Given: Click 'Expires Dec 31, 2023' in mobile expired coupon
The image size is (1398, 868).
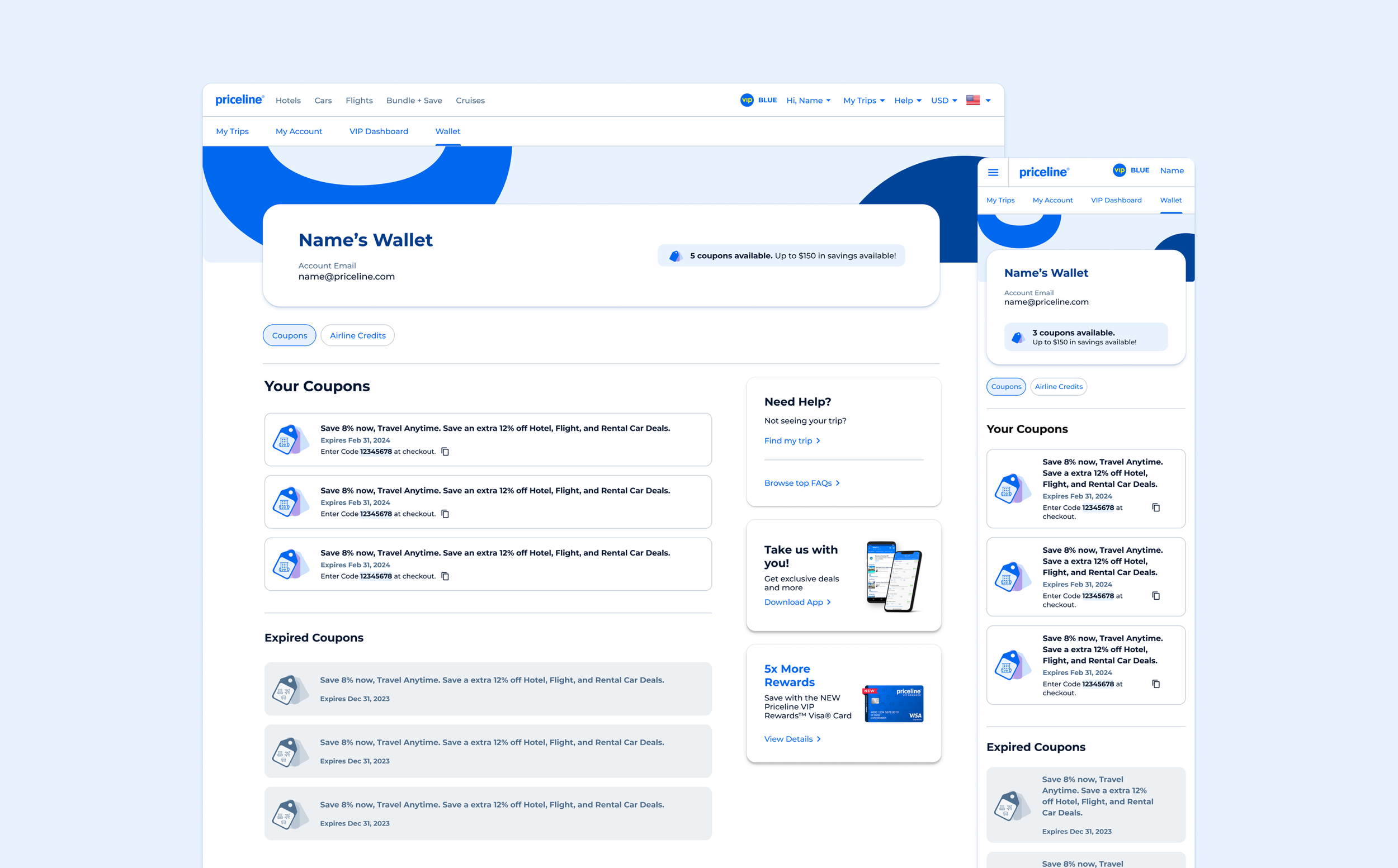Looking at the screenshot, I should [1076, 832].
